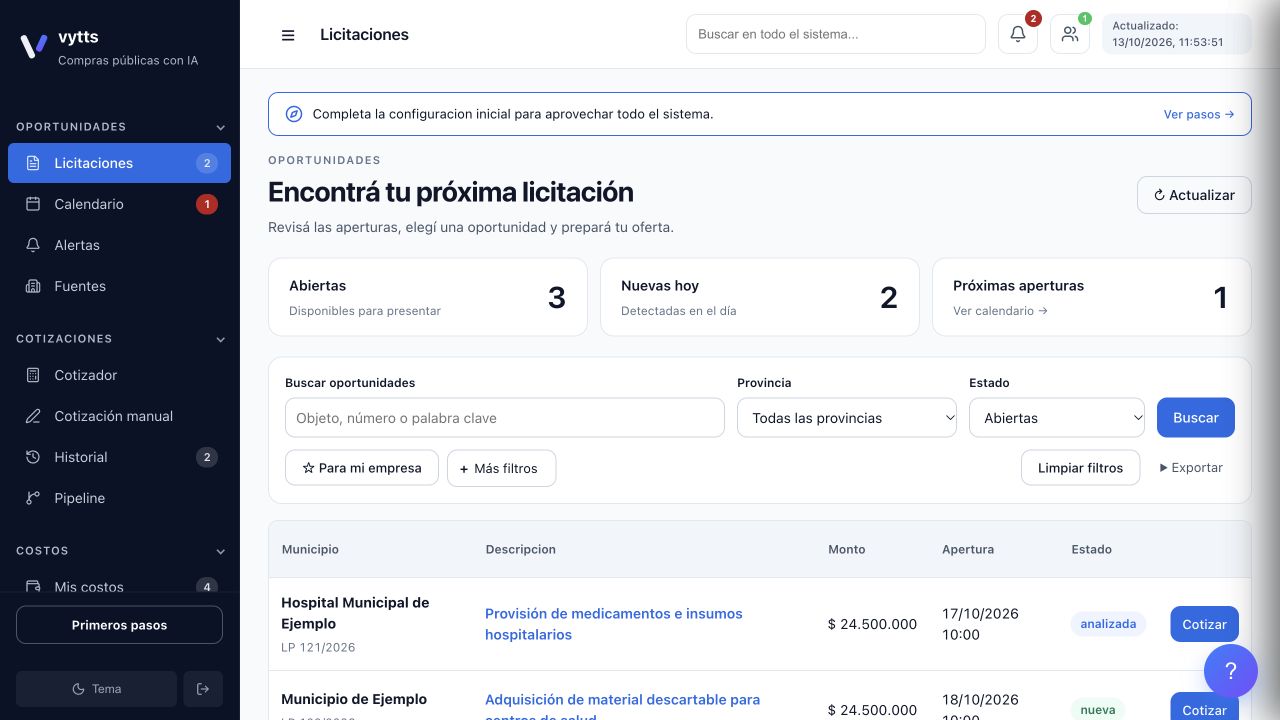This screenshot has width=1280, height=720.
Task: Focus the Buscar oportunidades input field
Action: pos(505,418)
